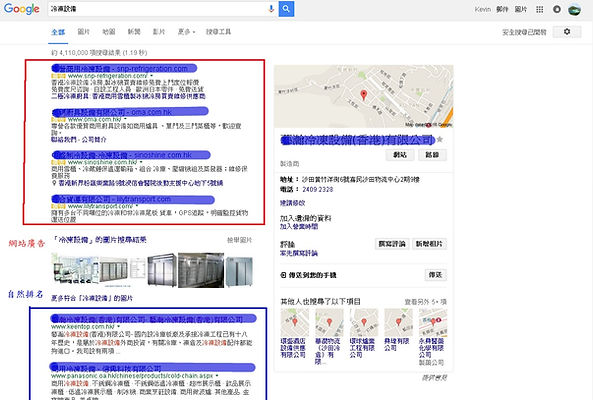Click the SafeSearch status text
Image resolution: width=593 pixels, height=400 pixels.
coord(524,33)
